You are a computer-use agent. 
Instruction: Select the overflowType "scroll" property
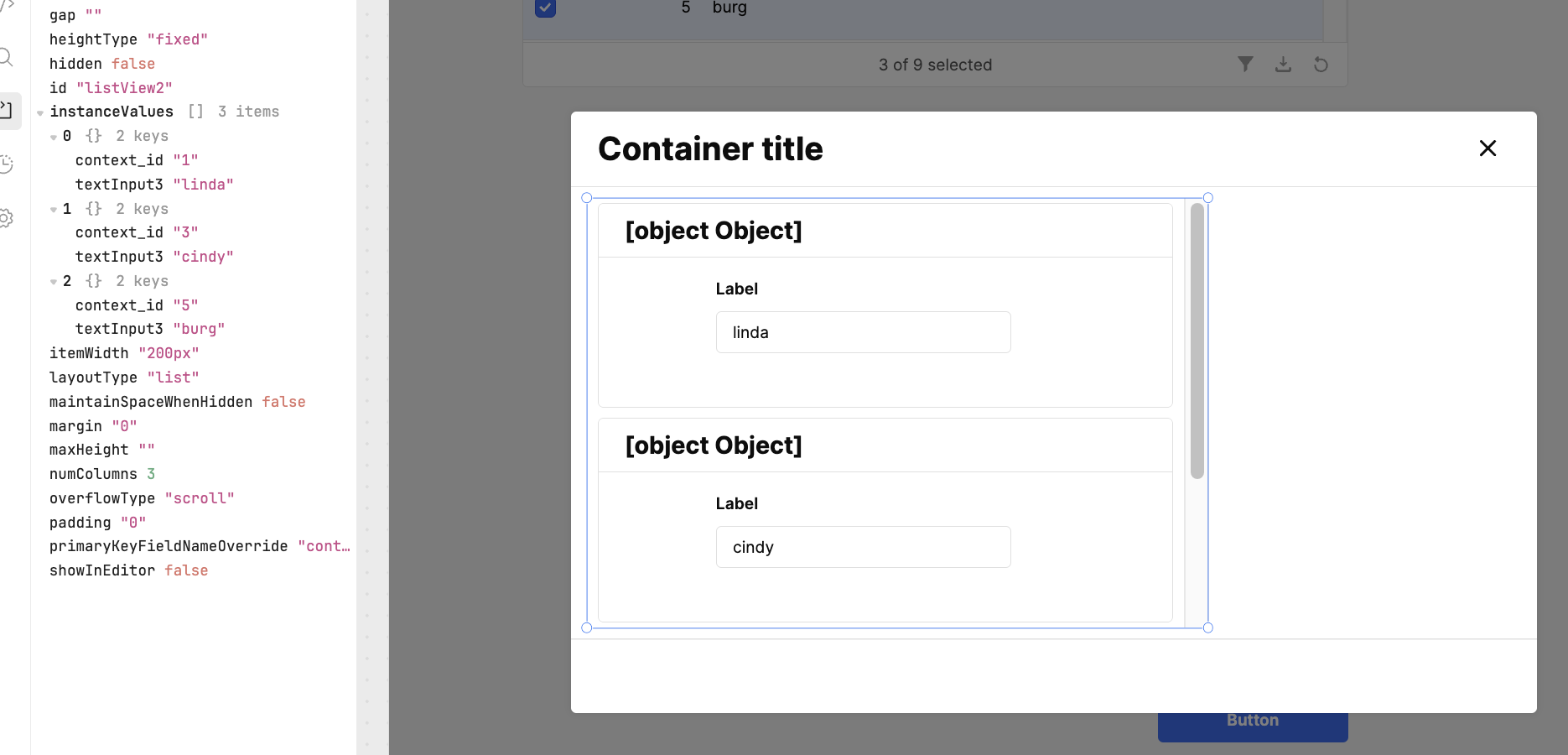[x=142, y=498]
